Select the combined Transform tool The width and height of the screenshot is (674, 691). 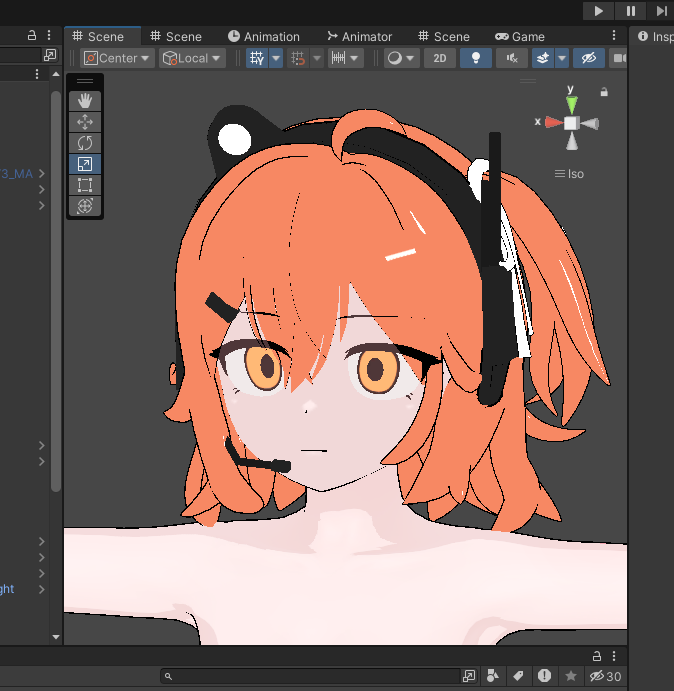[85, 206]
